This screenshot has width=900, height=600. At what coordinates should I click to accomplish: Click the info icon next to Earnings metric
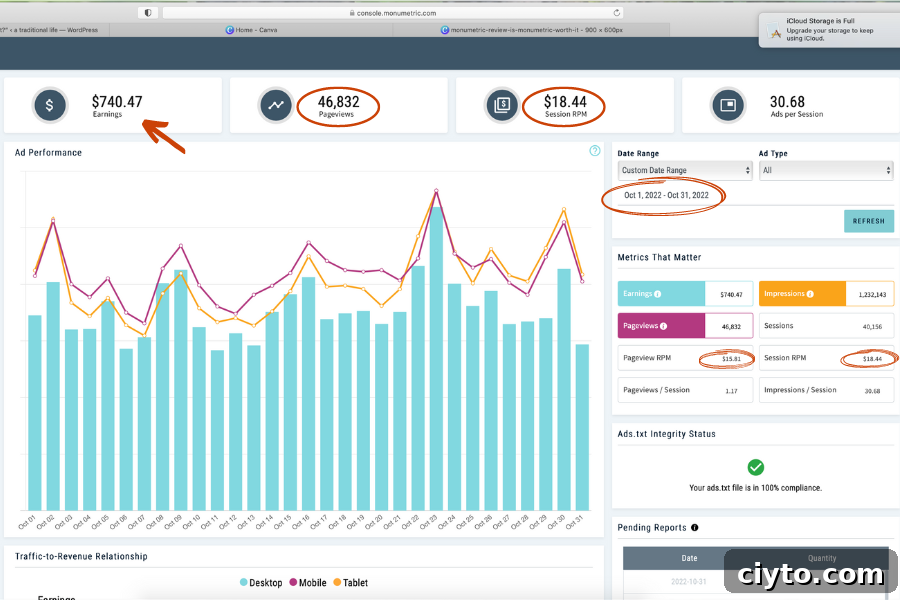point(658,294)
